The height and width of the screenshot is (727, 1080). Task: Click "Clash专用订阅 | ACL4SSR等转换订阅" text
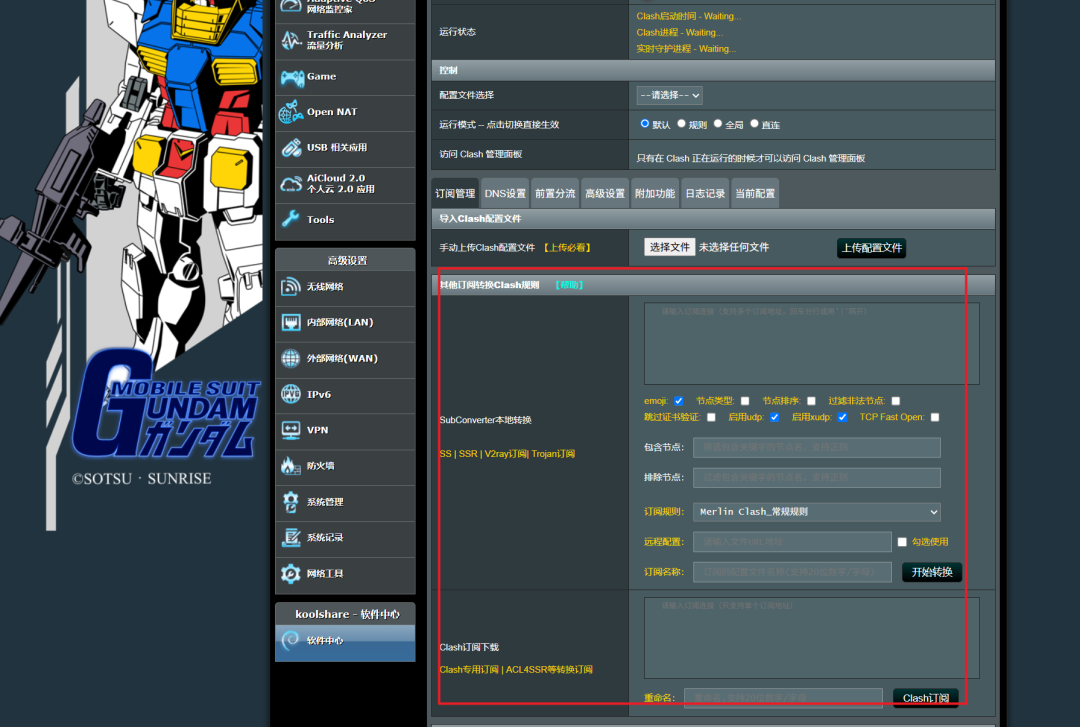(516, 670)
